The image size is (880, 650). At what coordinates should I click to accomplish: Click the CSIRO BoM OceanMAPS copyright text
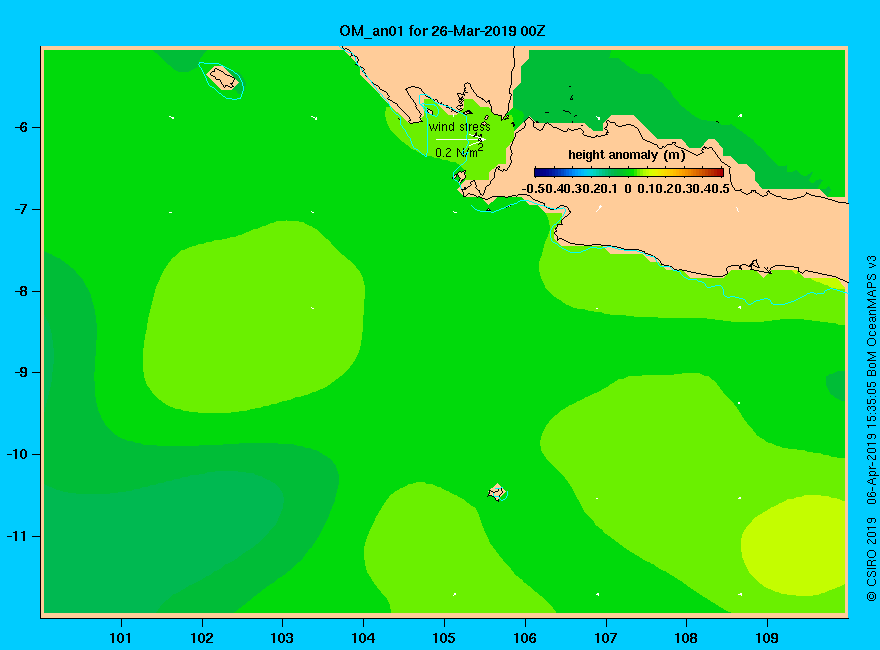(x=871, y=428)
